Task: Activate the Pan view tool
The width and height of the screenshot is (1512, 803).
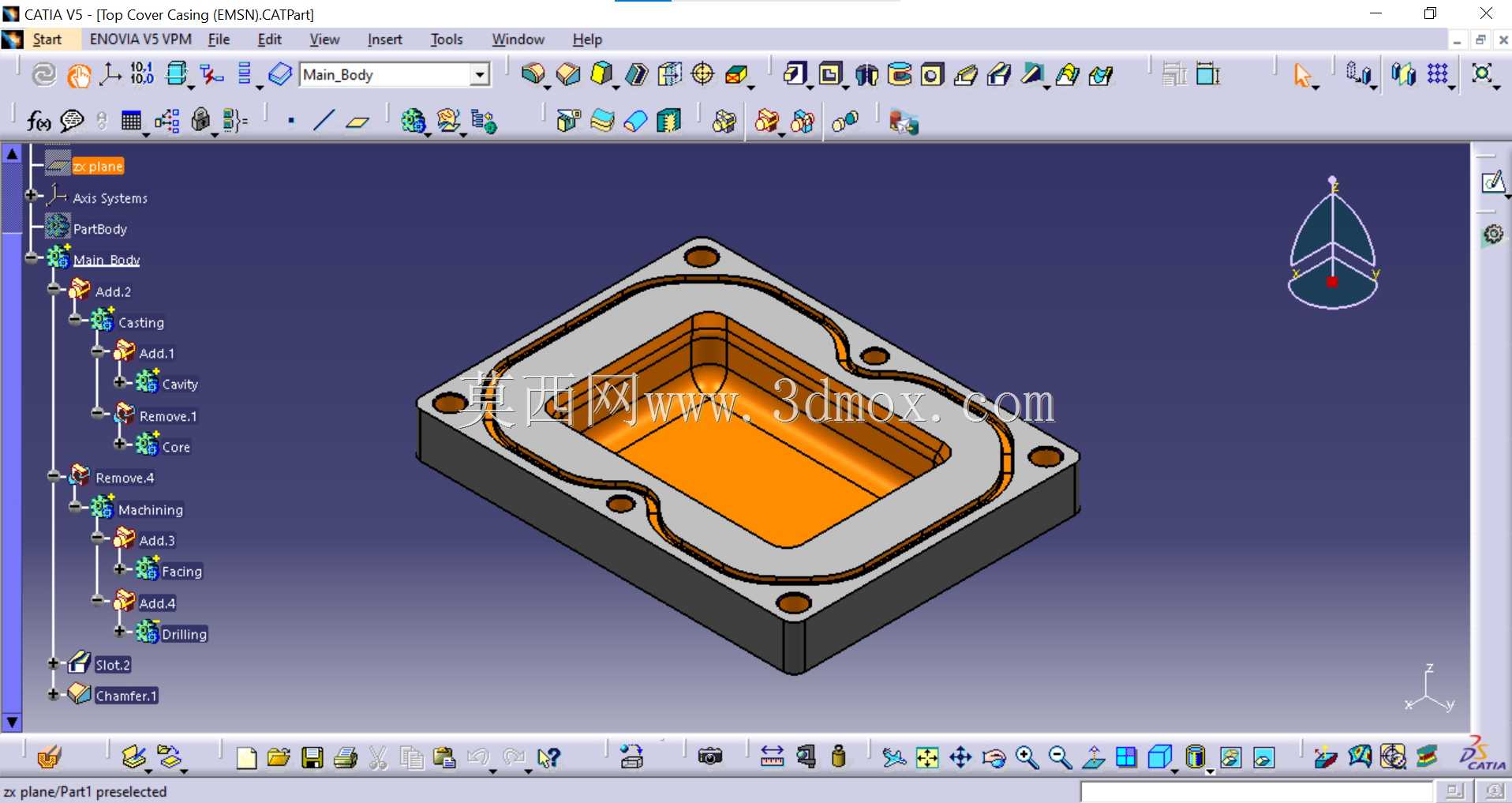Action: click(x=960, y=758)
